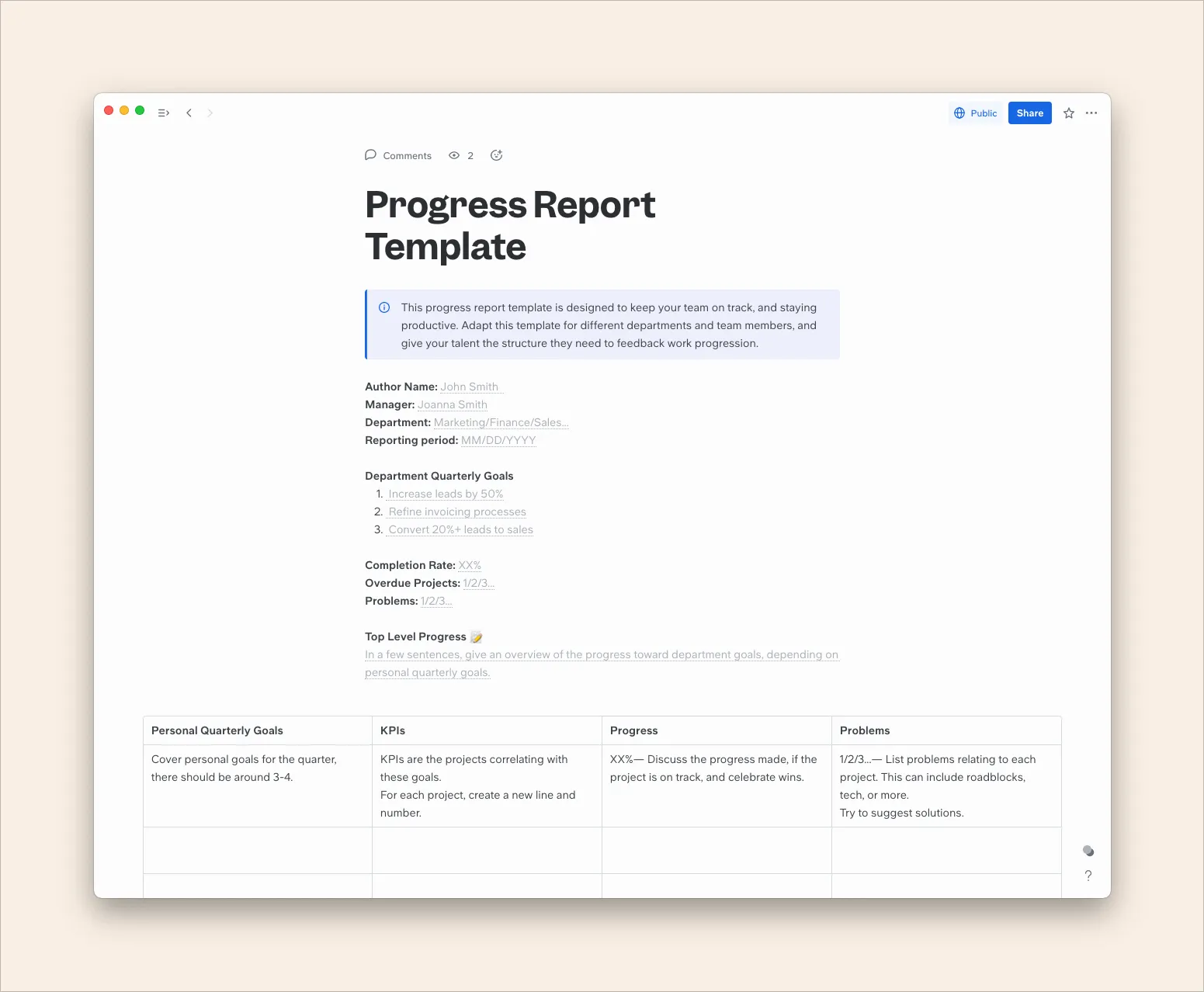Click the eye icon showing view count

click(455, 155)
